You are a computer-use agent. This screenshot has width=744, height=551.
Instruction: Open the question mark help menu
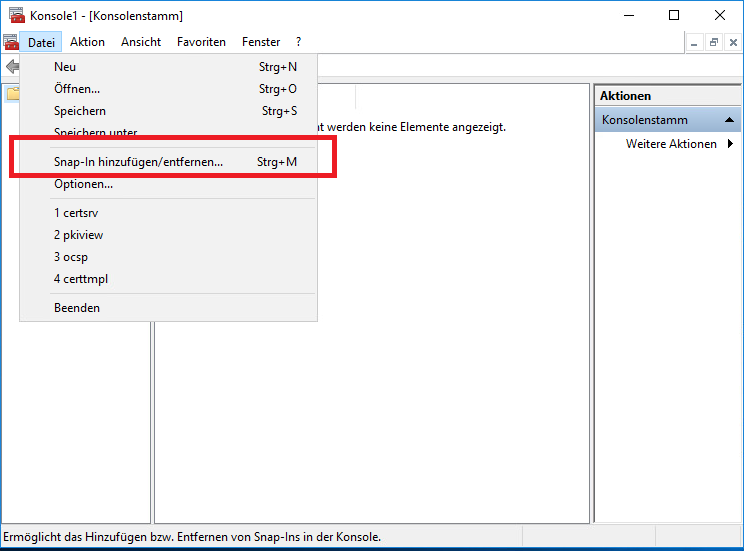(298, 42)
